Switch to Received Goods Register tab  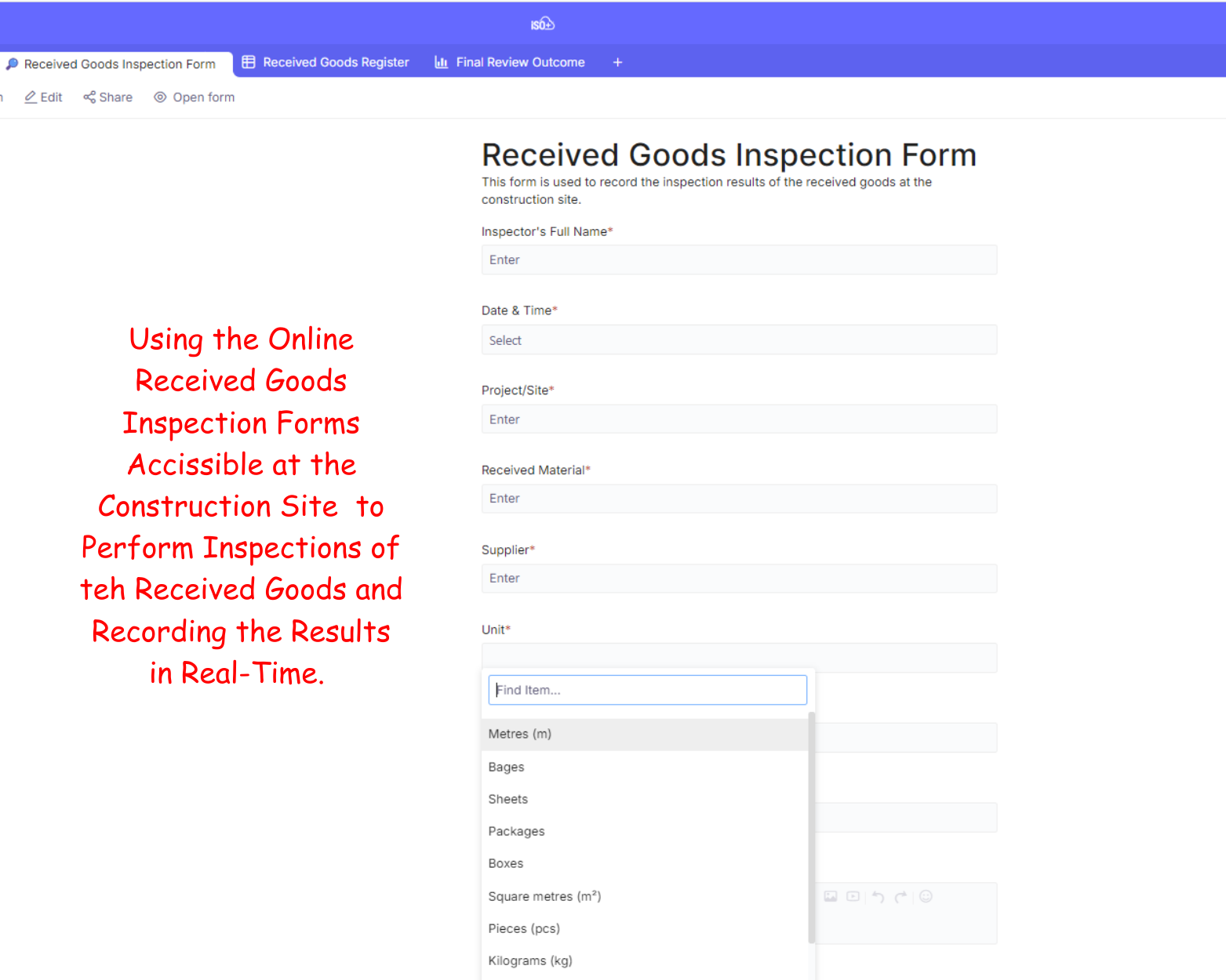[x=326, y=63]
